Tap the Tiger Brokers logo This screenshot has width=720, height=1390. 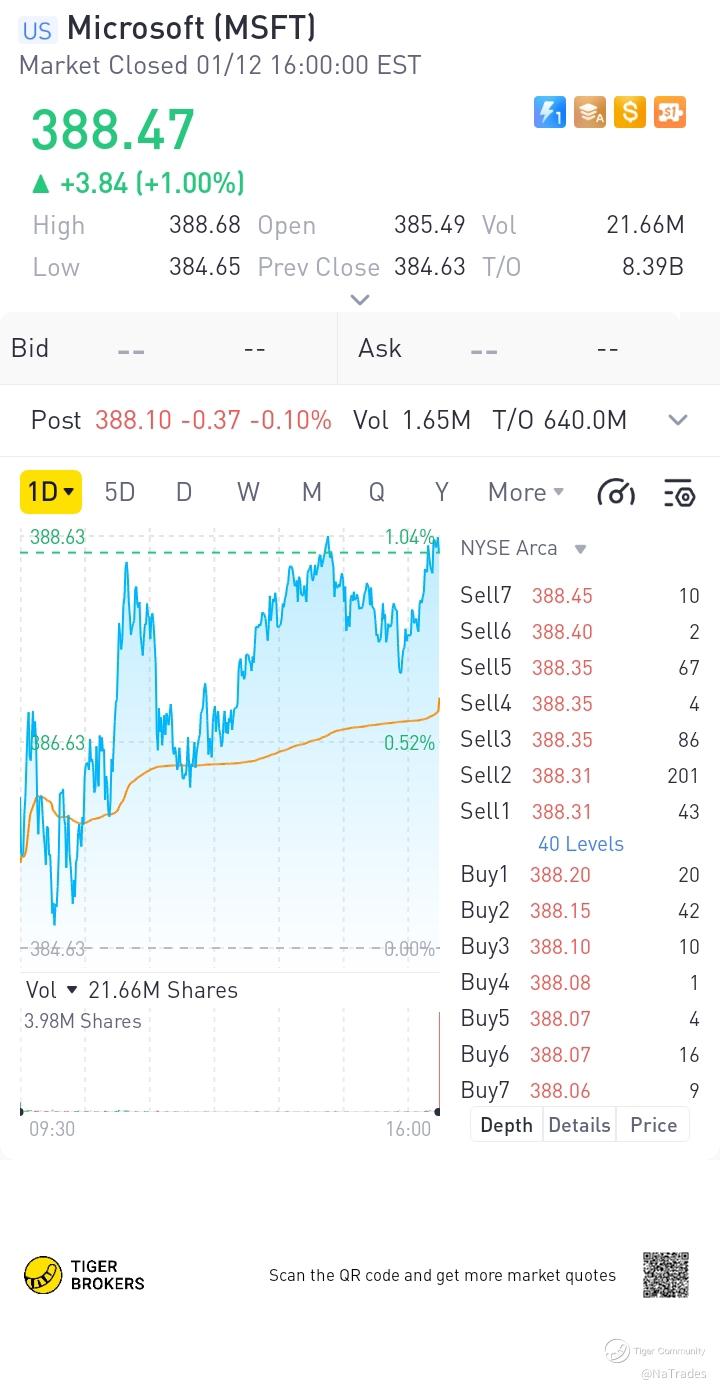pos(85,1275)
